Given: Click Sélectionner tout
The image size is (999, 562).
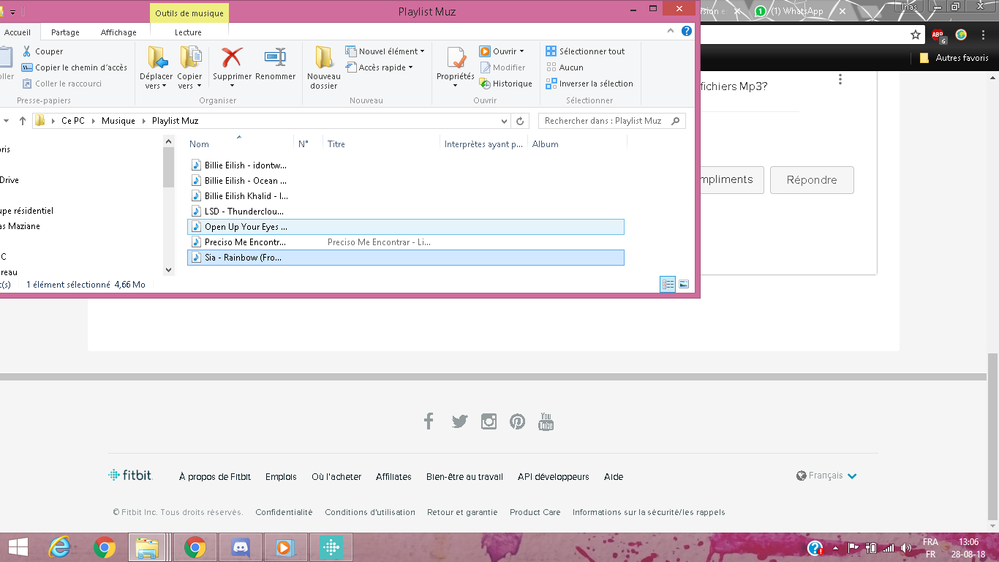Looking at the screenshot, I should (x=586, y=51).
